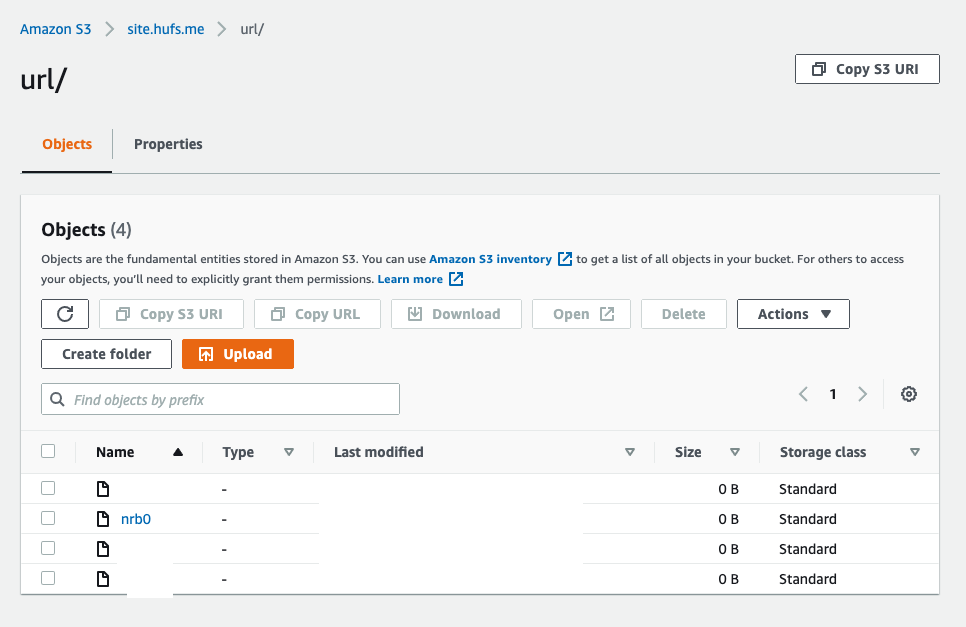966x627 pixels.
Task: Click the refresh objects icon button
Action: pyautogui.click(x=65, y=314)
